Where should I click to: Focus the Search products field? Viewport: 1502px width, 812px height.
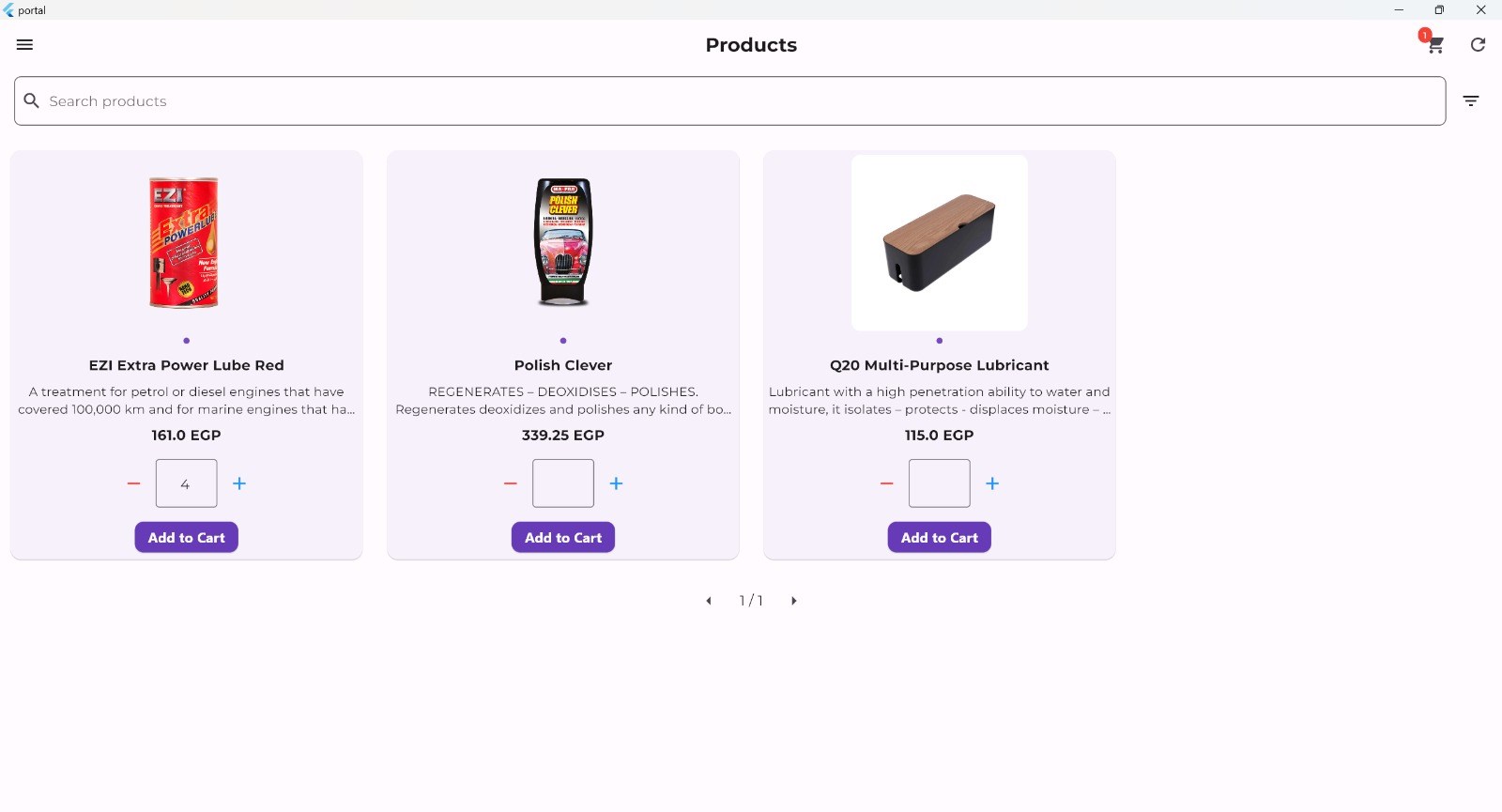click(730, 101)
